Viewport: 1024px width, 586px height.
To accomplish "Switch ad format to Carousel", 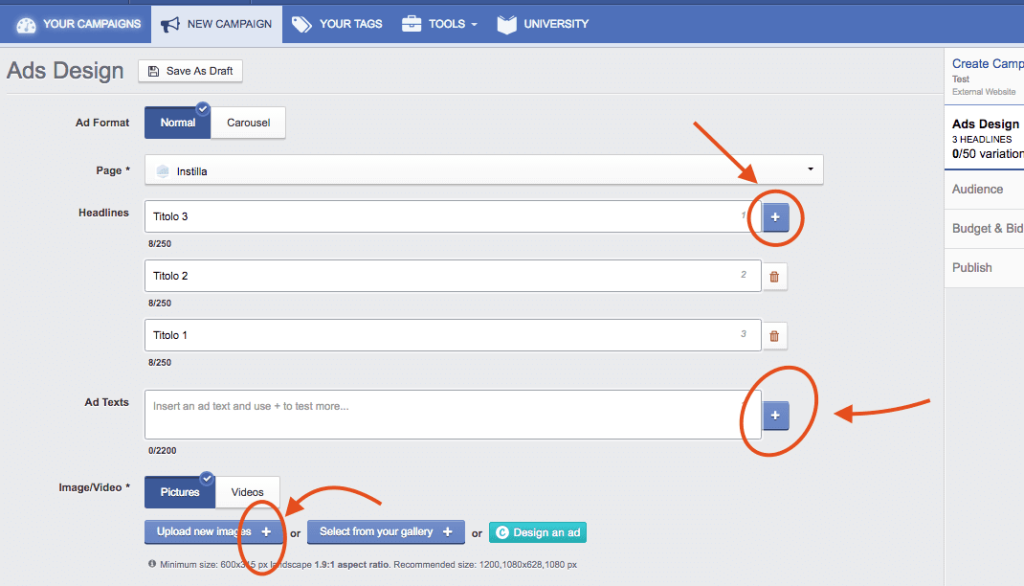I will point(248,123).
